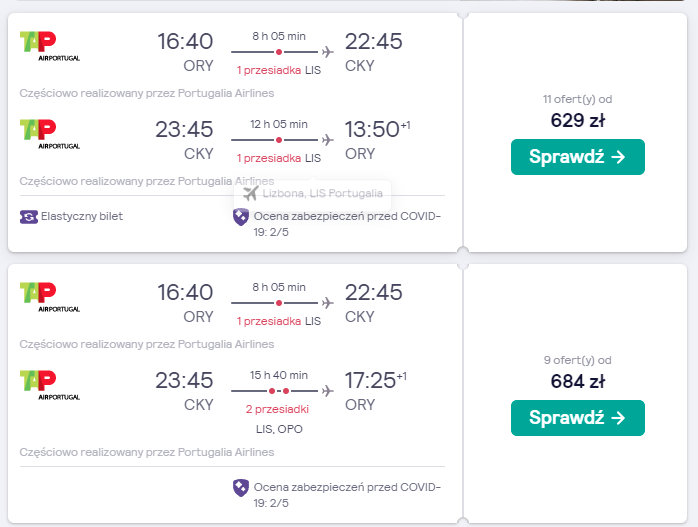Click COVID-19 shield icon in second flight card
Screen dimensions: 698x527
click(241, 488)
